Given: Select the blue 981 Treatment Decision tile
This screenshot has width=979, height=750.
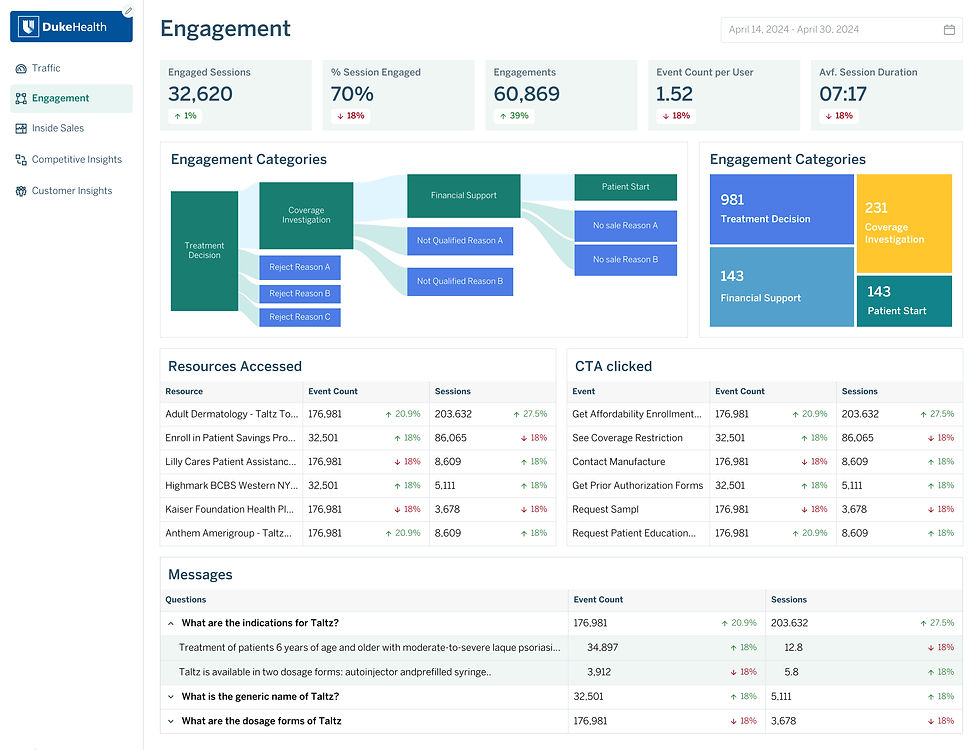Looking at the screenshot, I should (782, 209).
